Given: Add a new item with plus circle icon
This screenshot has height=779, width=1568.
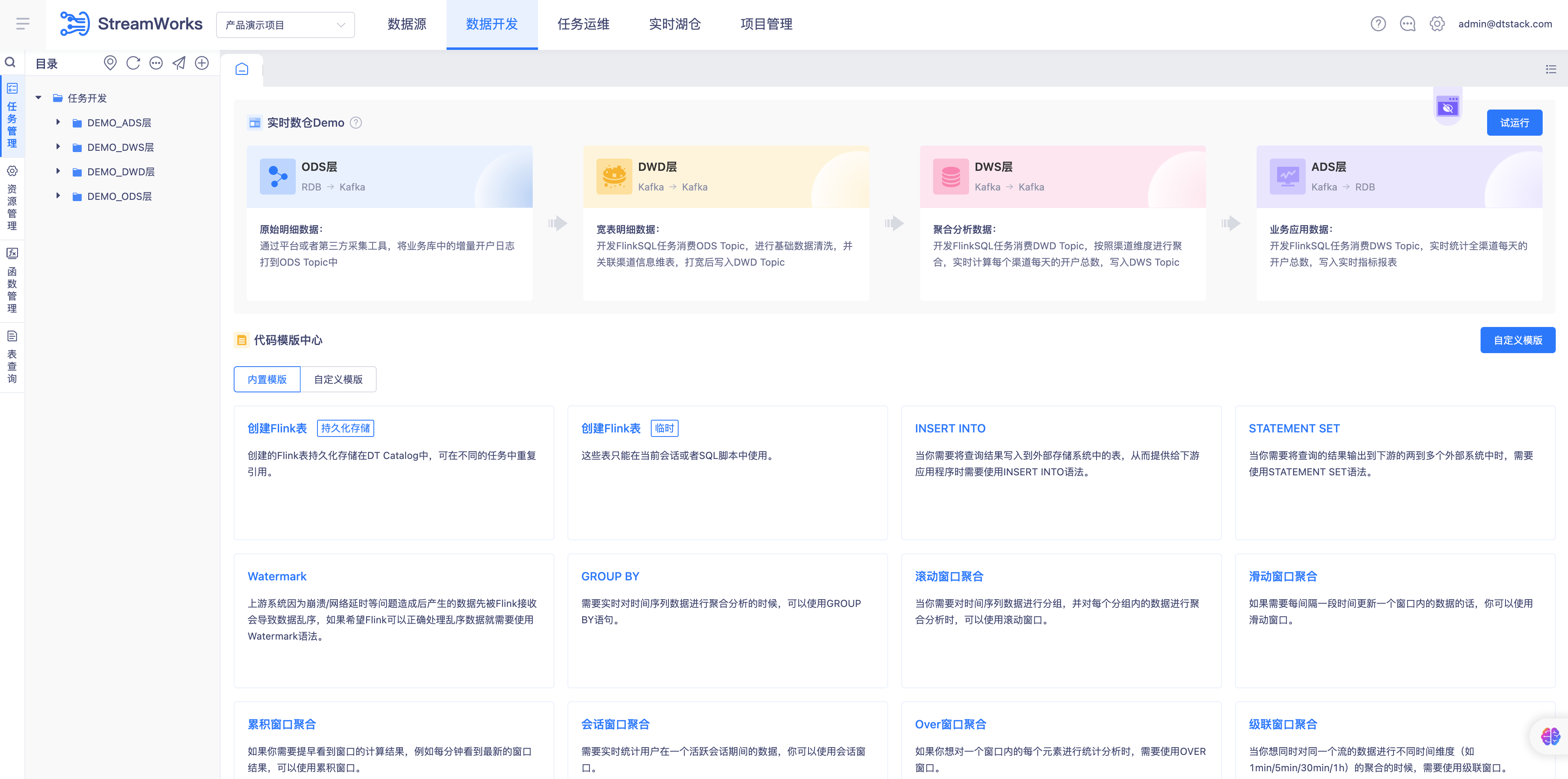Looking at the screenshot, I should [x=202, y=63].
